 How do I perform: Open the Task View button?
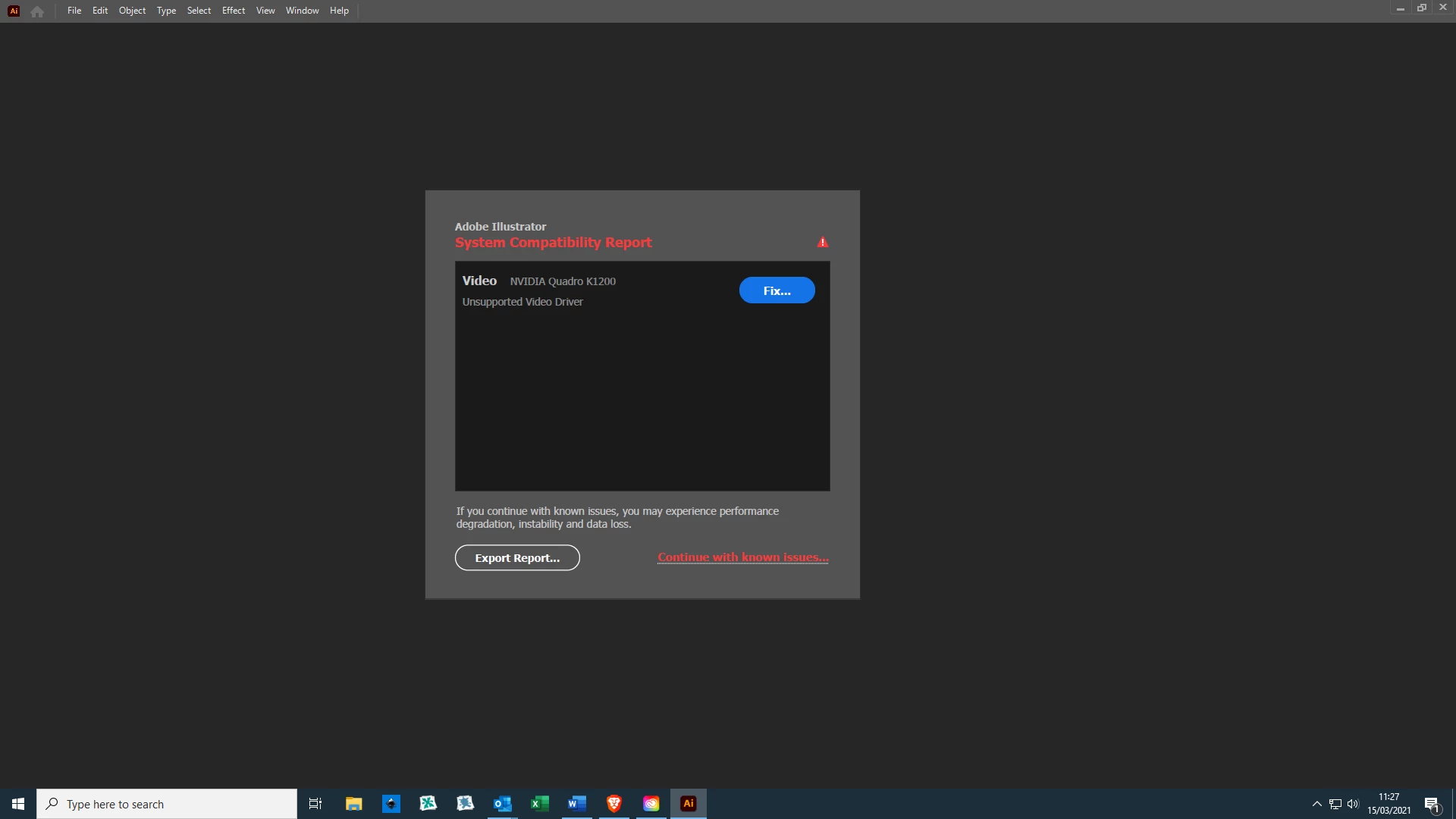click(315, 804)
